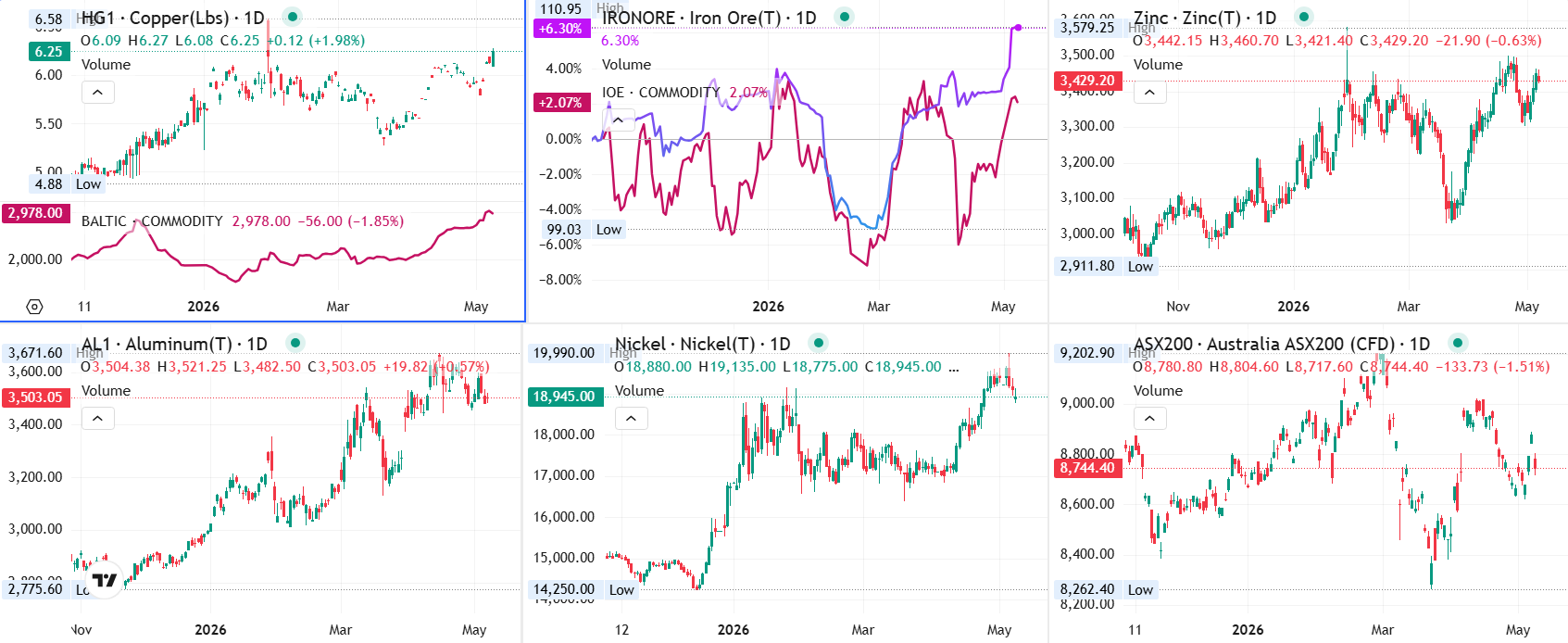
Task: Click the BALTIC COMMODITY comparison label
Action: (x=152, y=221)
